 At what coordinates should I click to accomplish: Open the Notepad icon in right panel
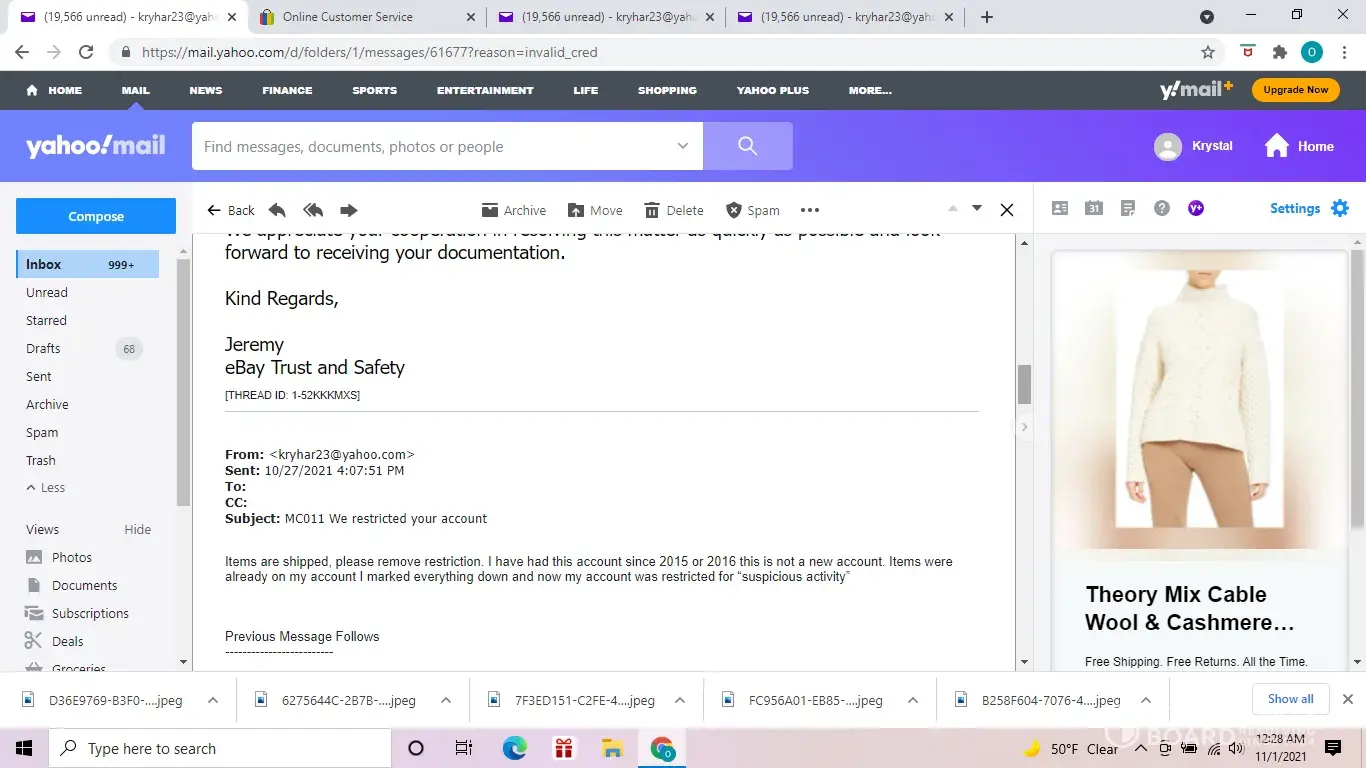point(1128,208)
